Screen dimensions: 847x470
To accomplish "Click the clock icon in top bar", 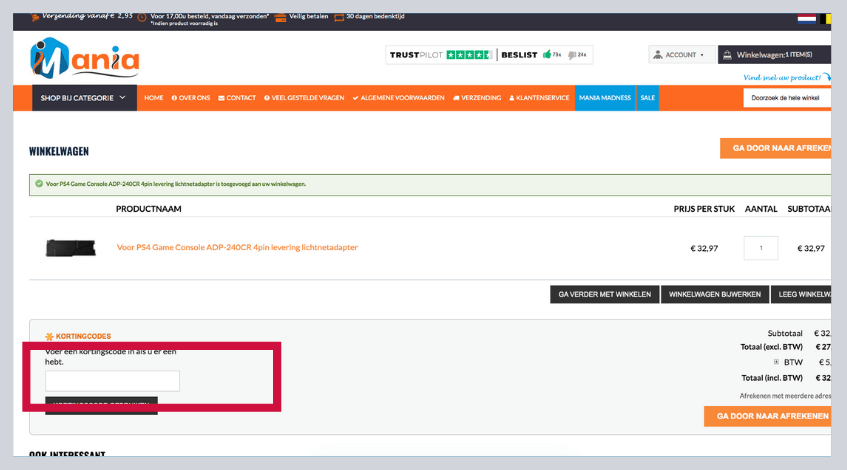I will point(142,17).
